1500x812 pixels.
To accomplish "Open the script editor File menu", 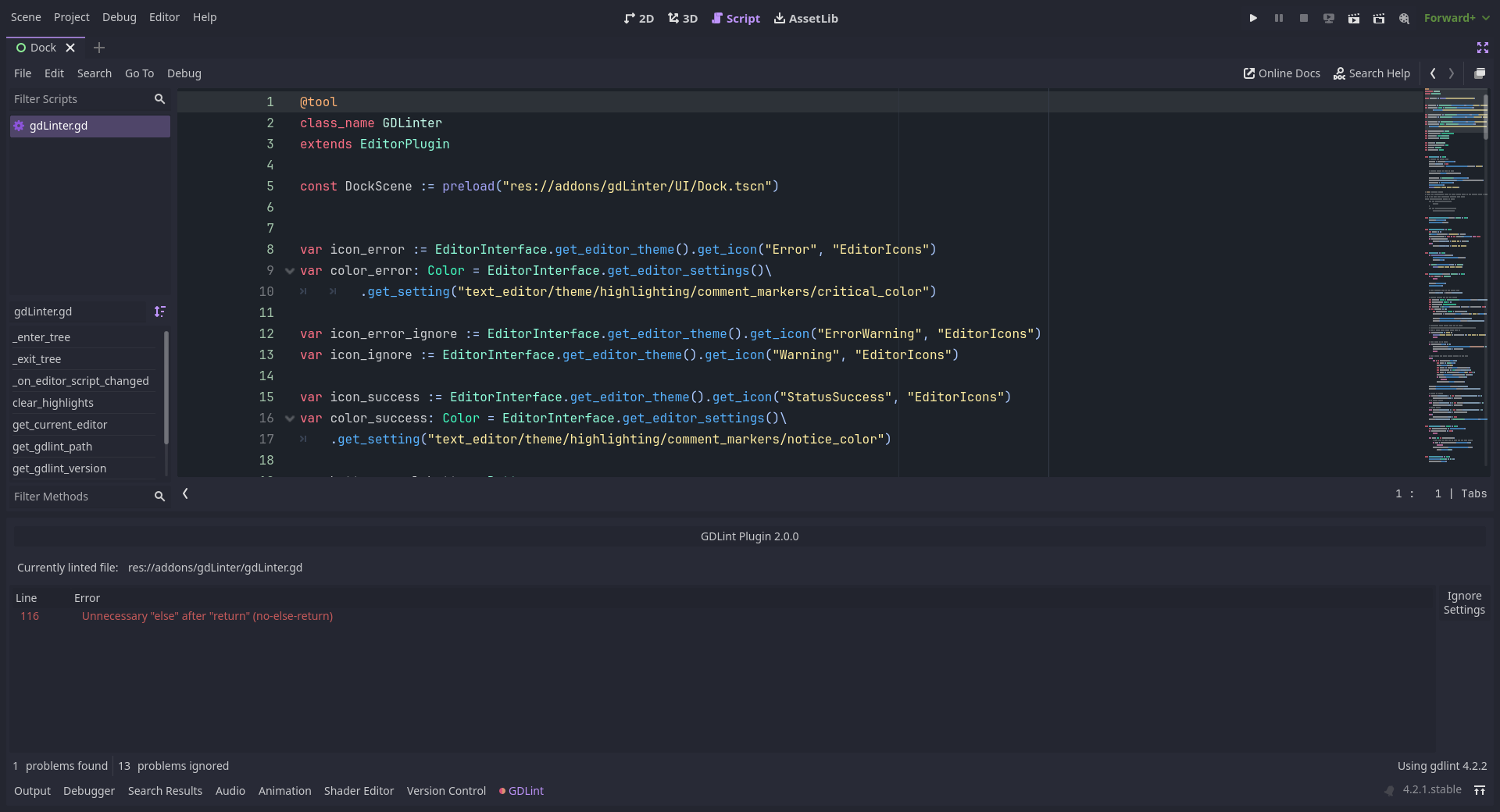I will click(23, 73).
